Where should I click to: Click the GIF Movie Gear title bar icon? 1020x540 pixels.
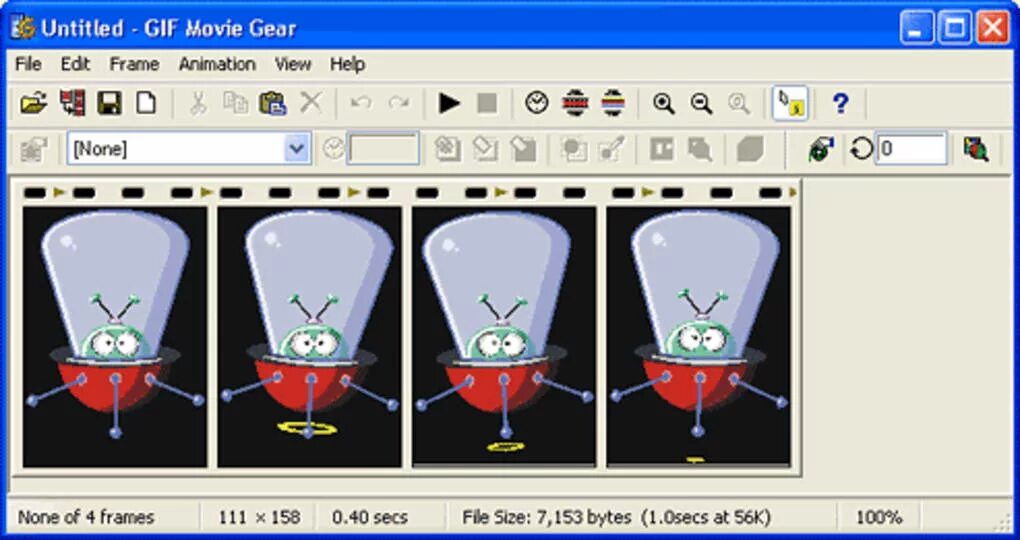(23, 27)
